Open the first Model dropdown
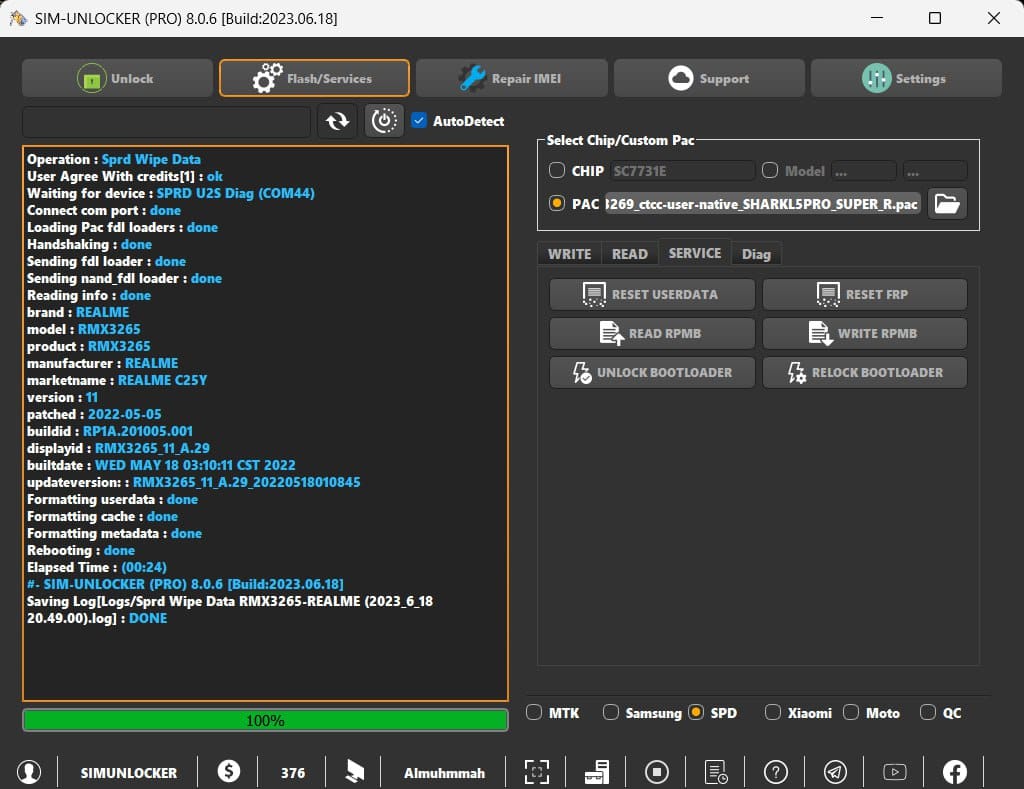This screenshot has width=1024, height=789. click(x=863, y=171)
